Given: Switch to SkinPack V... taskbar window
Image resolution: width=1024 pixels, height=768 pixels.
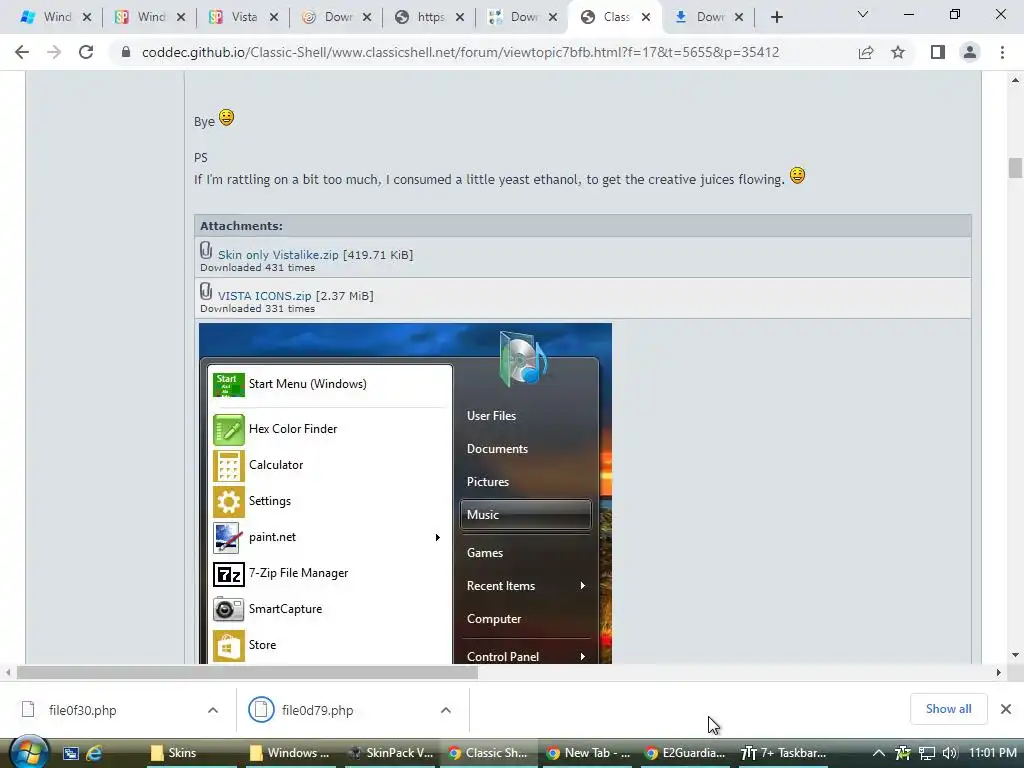Looking at the screenshot, I should pos(391,753).
